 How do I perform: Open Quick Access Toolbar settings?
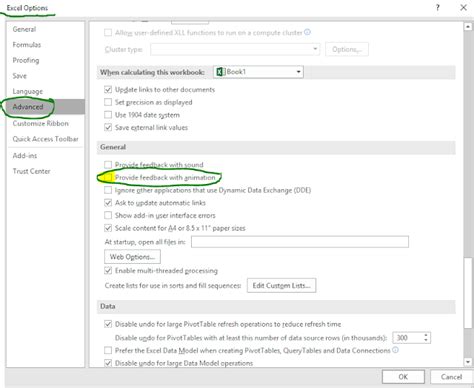pyautogui.click(x=45, y=139)
